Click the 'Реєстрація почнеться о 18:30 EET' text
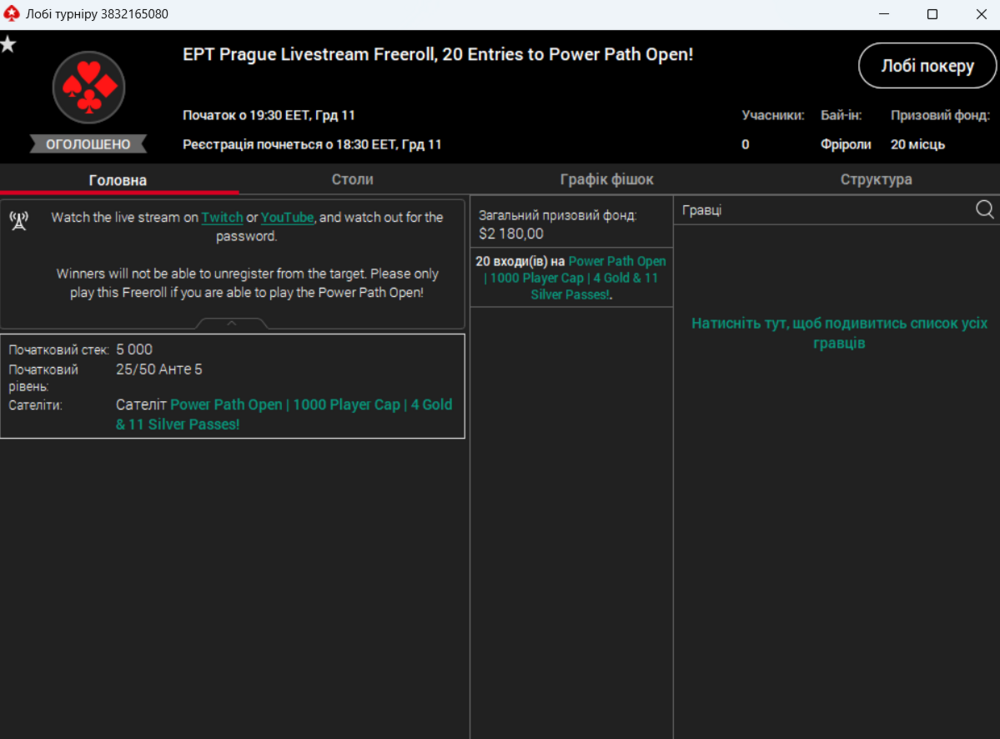The width and height of the screenshot is (1000, 739). [x=312, y=145]
